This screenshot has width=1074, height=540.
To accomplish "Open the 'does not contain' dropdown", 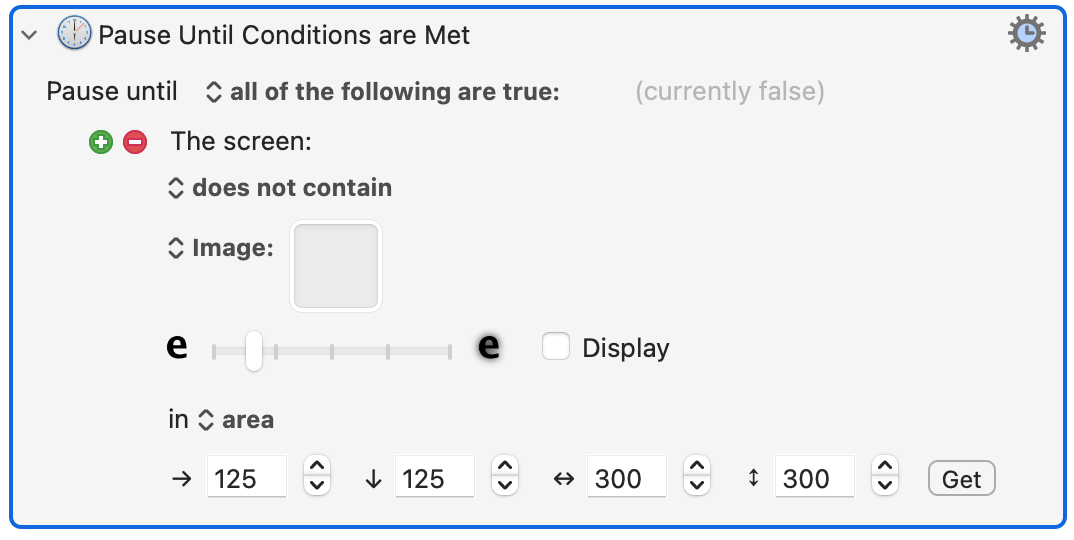I will pos(280,188).
